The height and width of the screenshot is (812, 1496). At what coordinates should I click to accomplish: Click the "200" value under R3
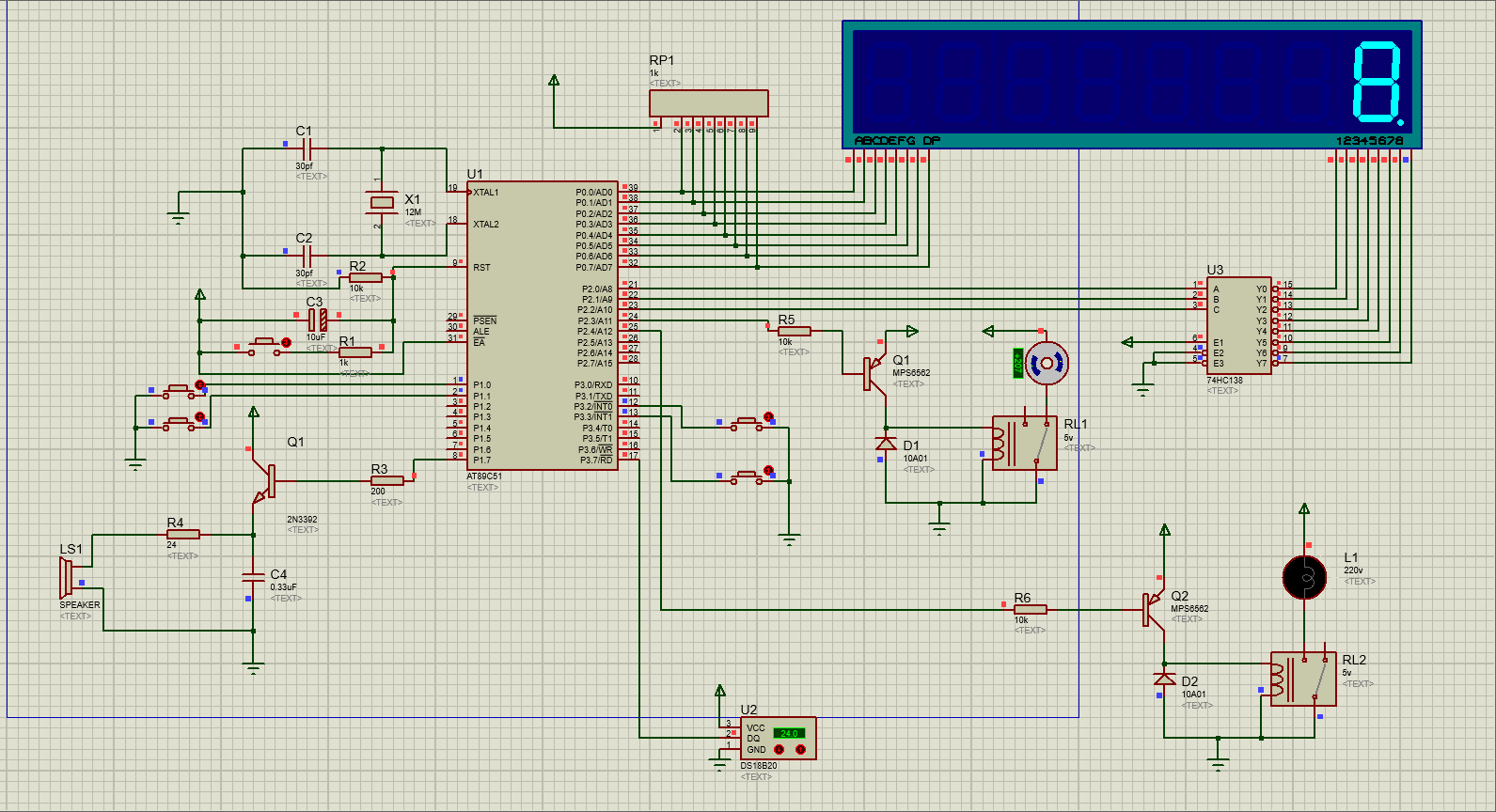378,492
